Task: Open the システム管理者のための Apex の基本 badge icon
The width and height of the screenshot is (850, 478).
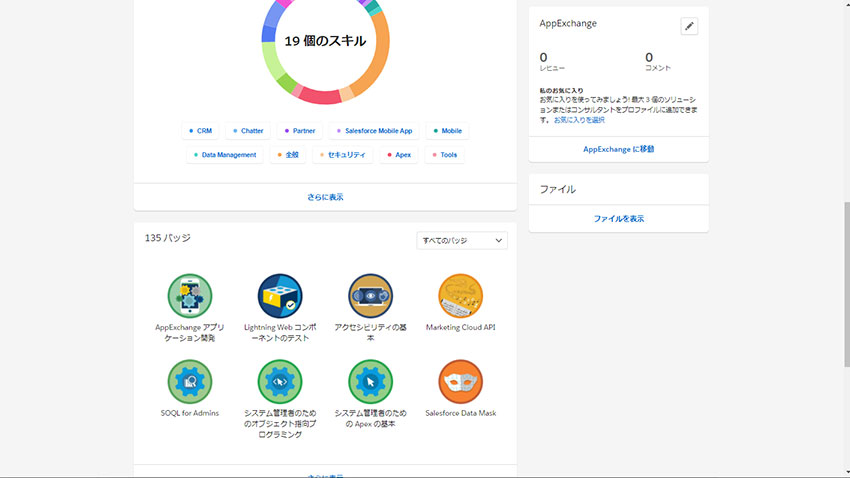Action: pyautogui.click(x=370, y=382)
